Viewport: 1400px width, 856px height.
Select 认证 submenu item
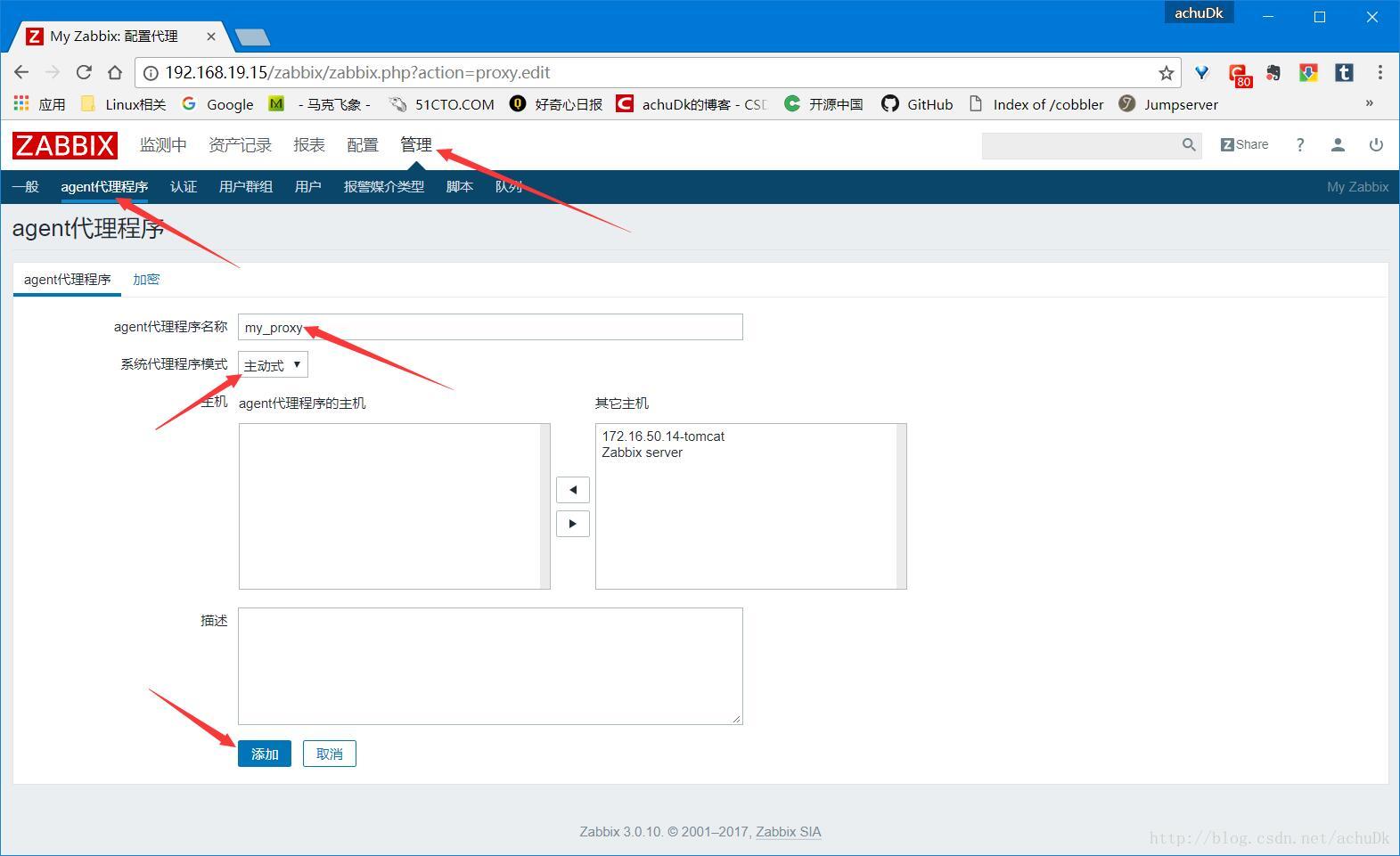tap(184, 186)
